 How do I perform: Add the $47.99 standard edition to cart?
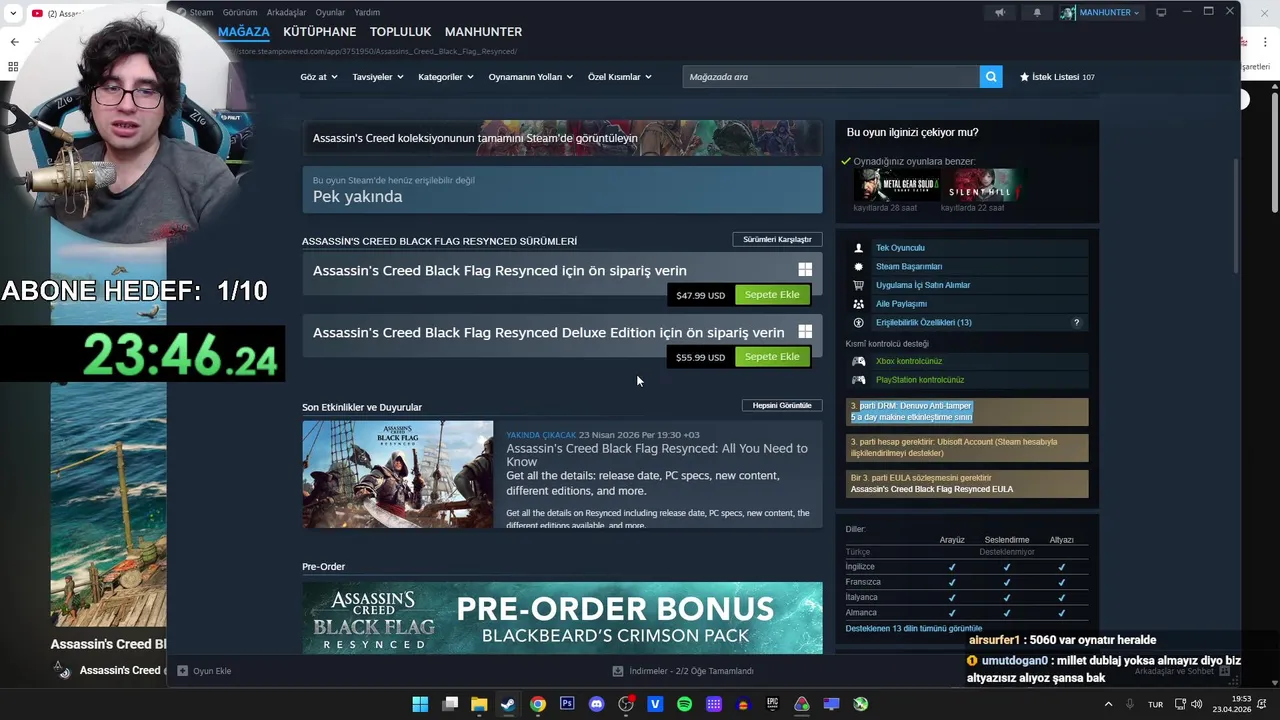(x=772, y=295)
